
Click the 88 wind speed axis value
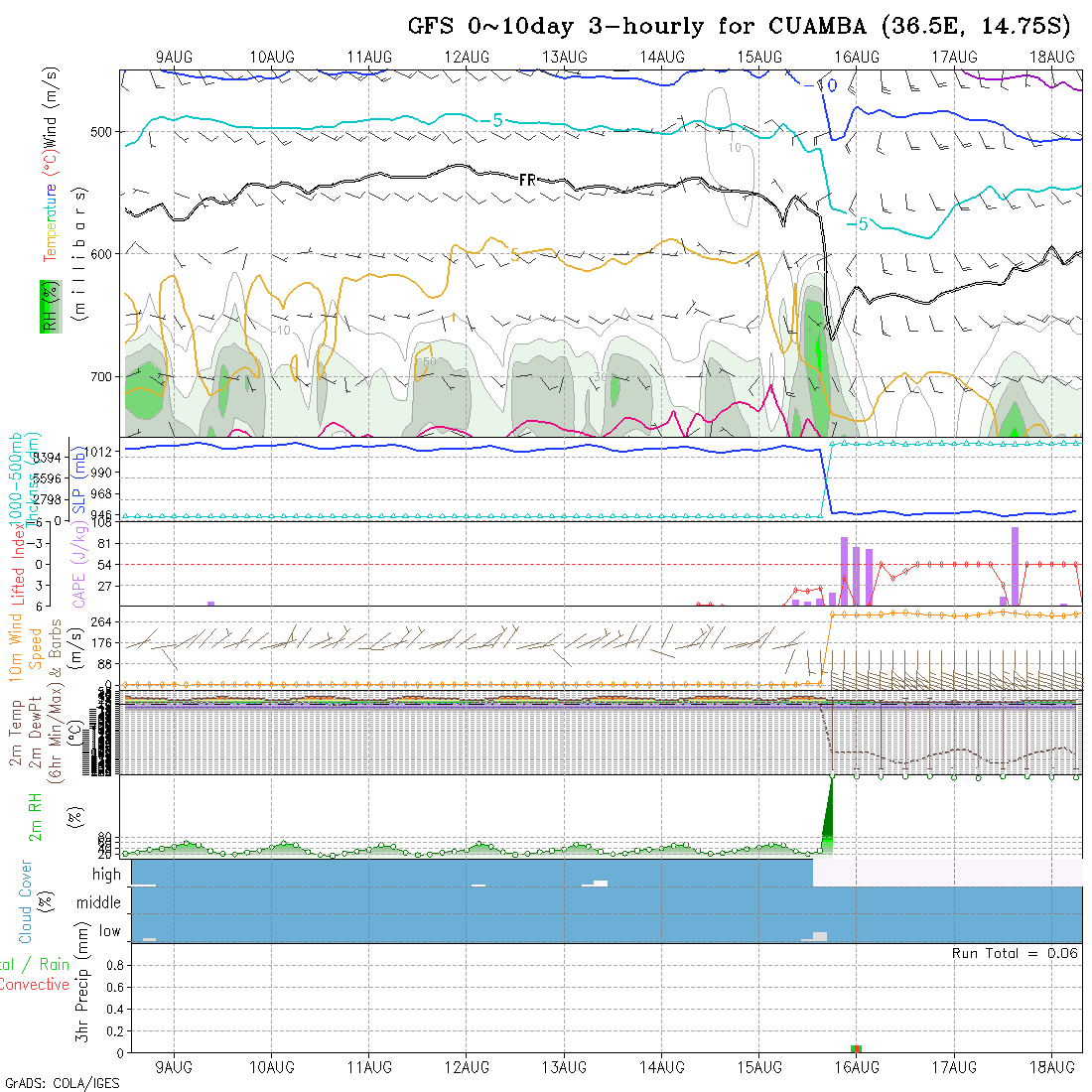click(104, 664)
